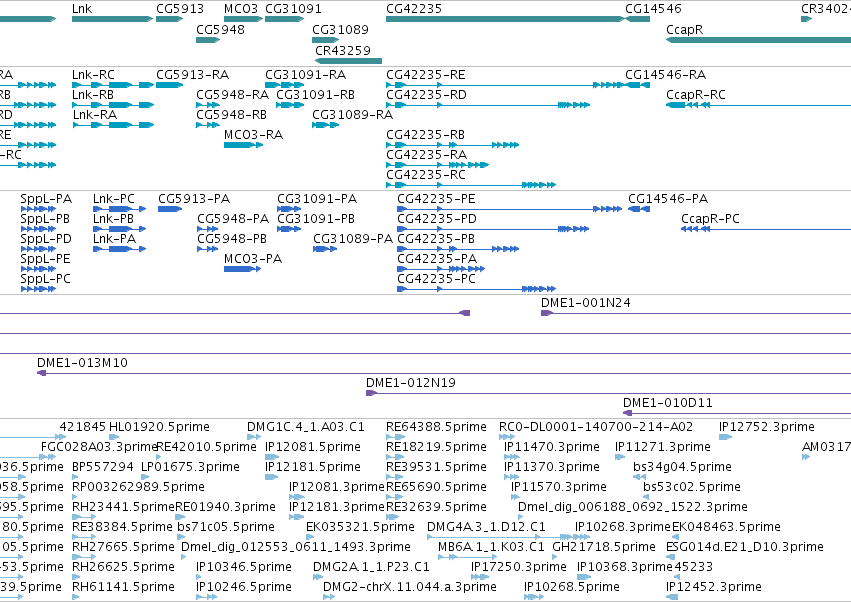Open BAC clone DME1-010D11

pyautogui.click(x=668, y=403)
